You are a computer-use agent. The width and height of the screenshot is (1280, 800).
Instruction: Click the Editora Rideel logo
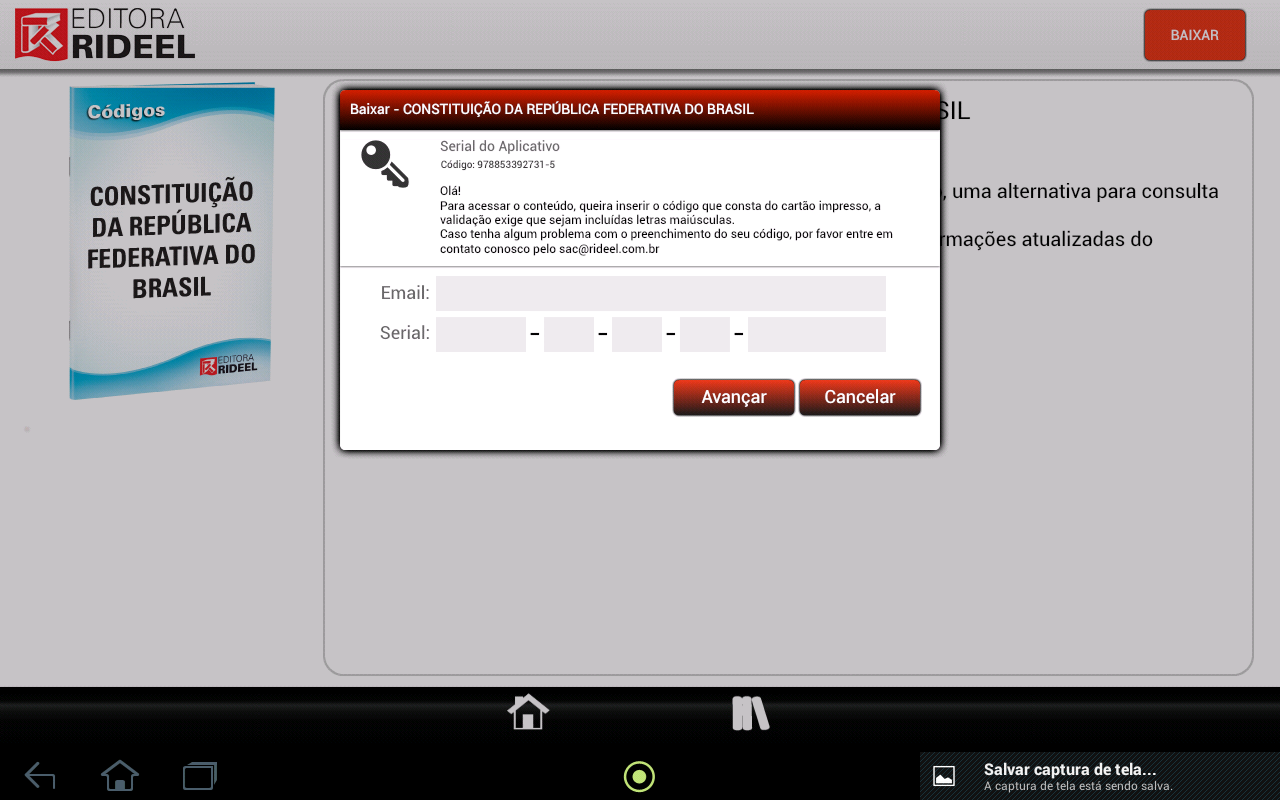[105, 34]
